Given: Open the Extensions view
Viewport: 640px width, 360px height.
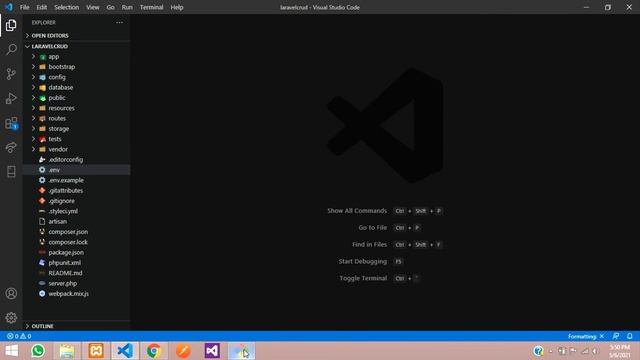Looking at the screenshot, I should 11,123.
